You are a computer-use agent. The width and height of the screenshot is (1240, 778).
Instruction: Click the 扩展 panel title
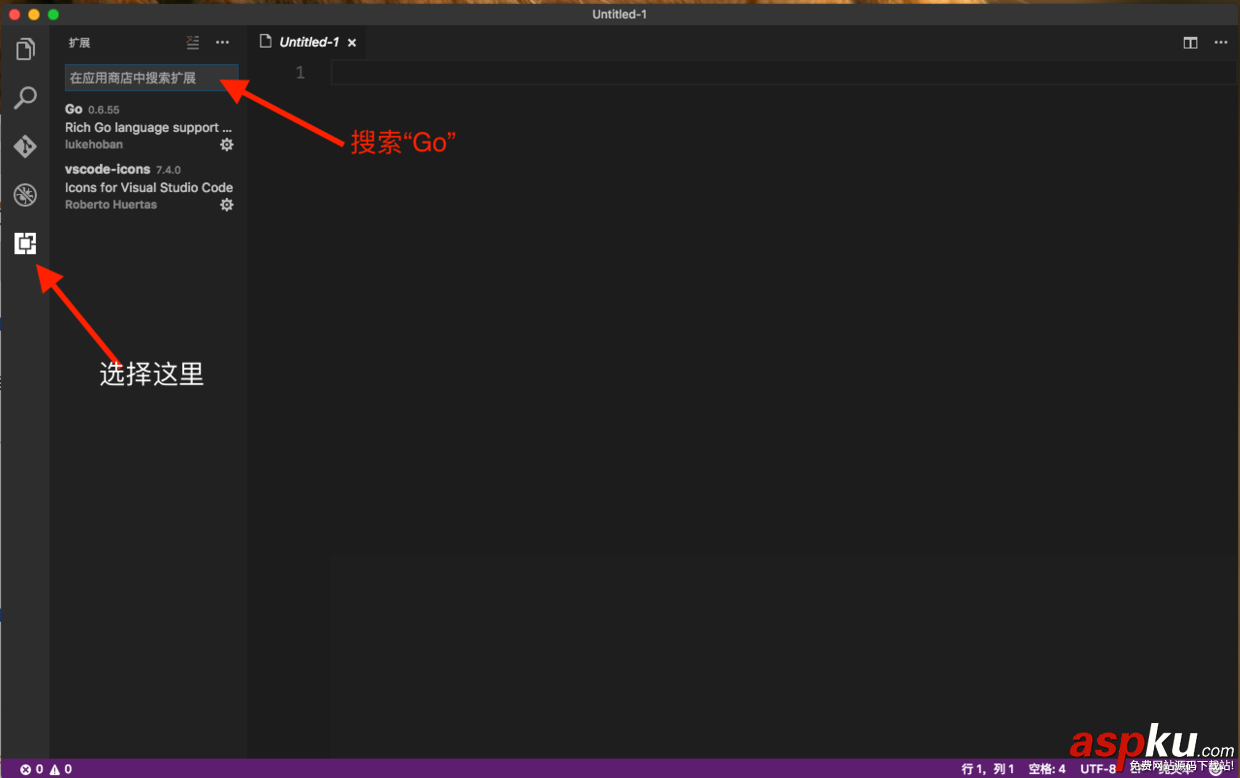tap(79, 43)
